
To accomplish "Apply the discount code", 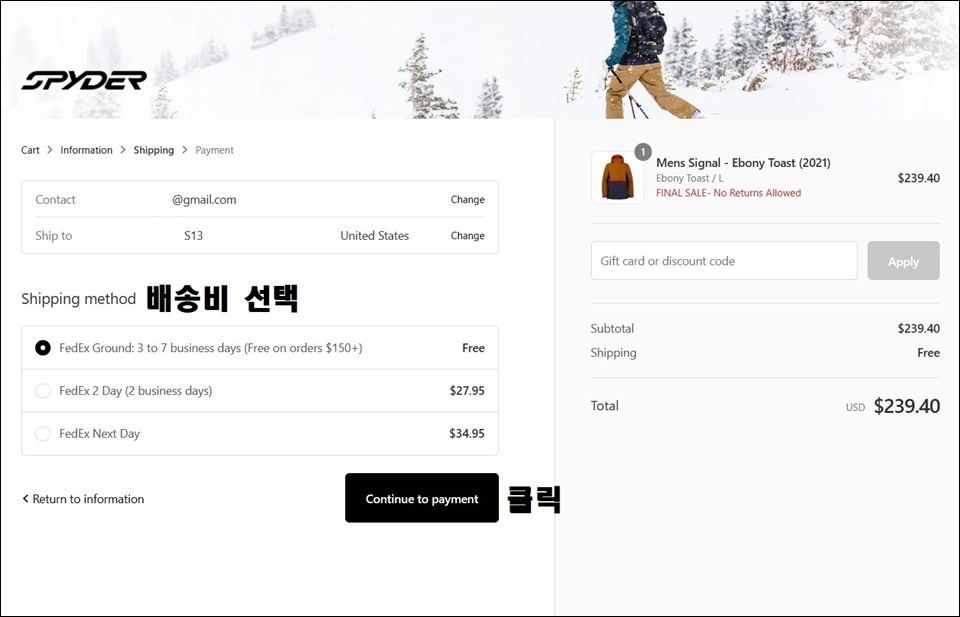I will [903, 261].
